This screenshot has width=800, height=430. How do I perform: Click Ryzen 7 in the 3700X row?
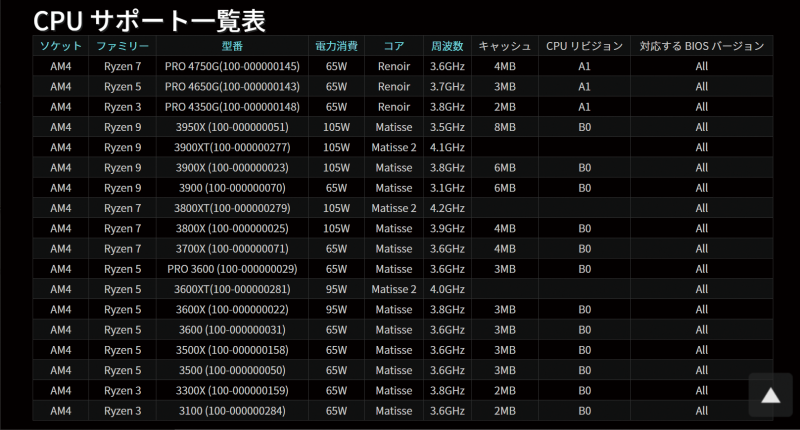122,249
